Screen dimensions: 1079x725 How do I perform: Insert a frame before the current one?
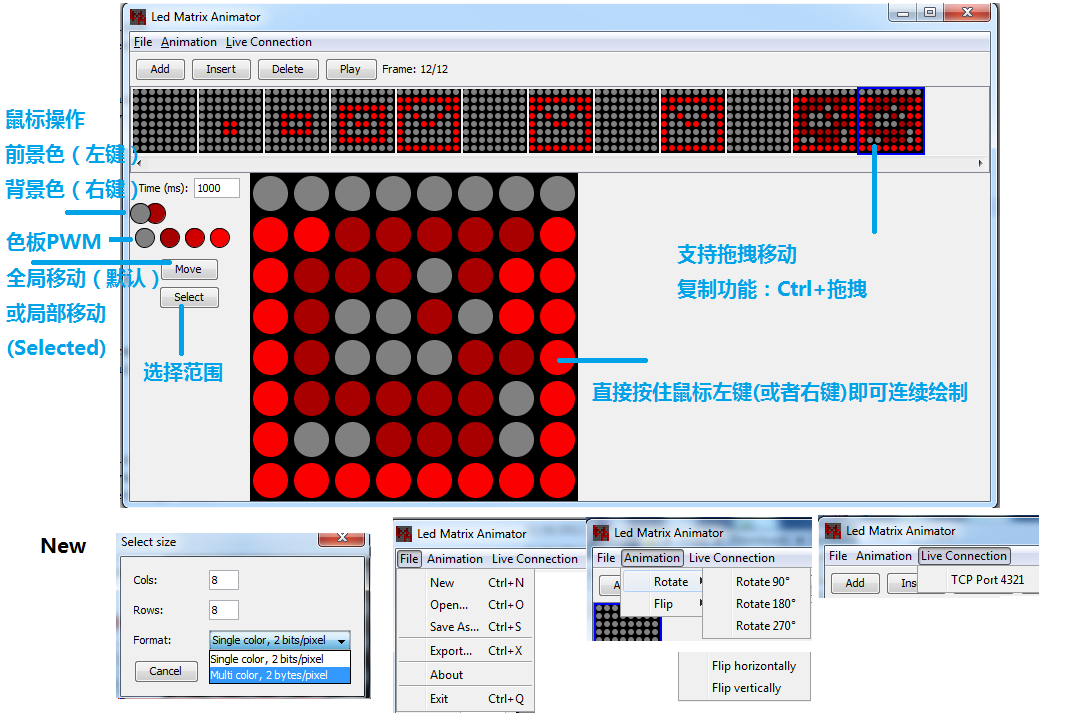tap(221, 69)
